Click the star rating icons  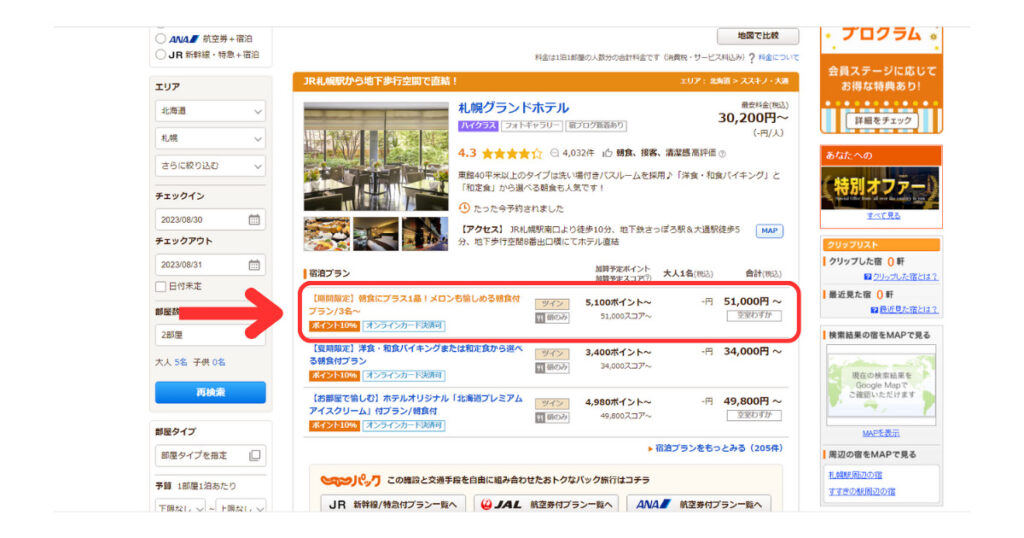512,153
